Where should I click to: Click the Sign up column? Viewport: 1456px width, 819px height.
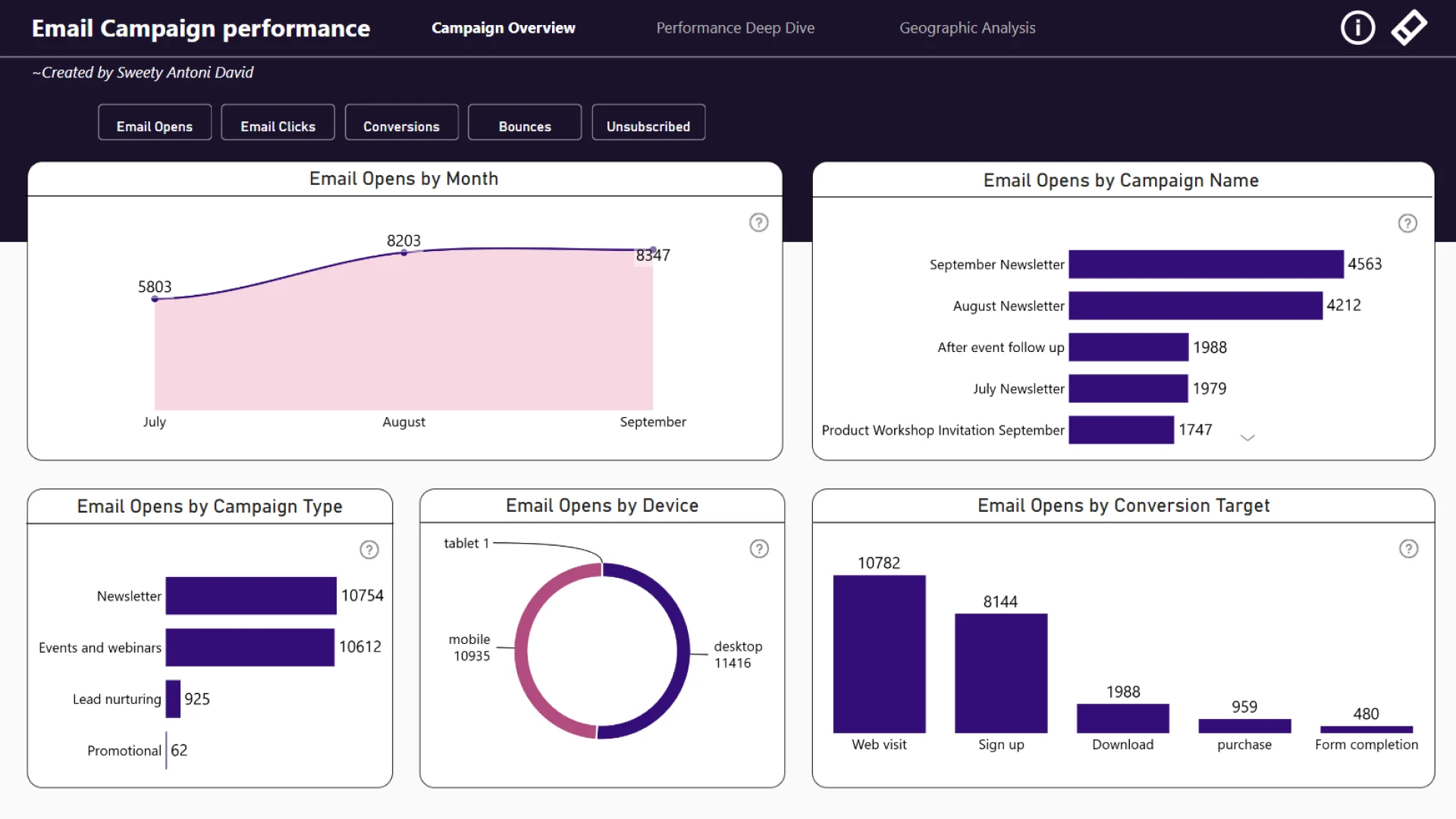(1001, 673)
